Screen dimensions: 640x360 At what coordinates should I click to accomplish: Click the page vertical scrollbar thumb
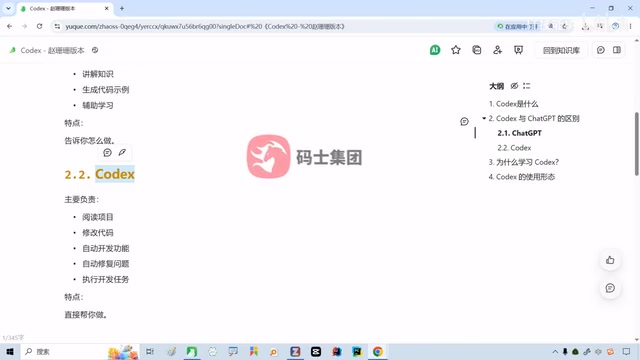tap(637, 144)
